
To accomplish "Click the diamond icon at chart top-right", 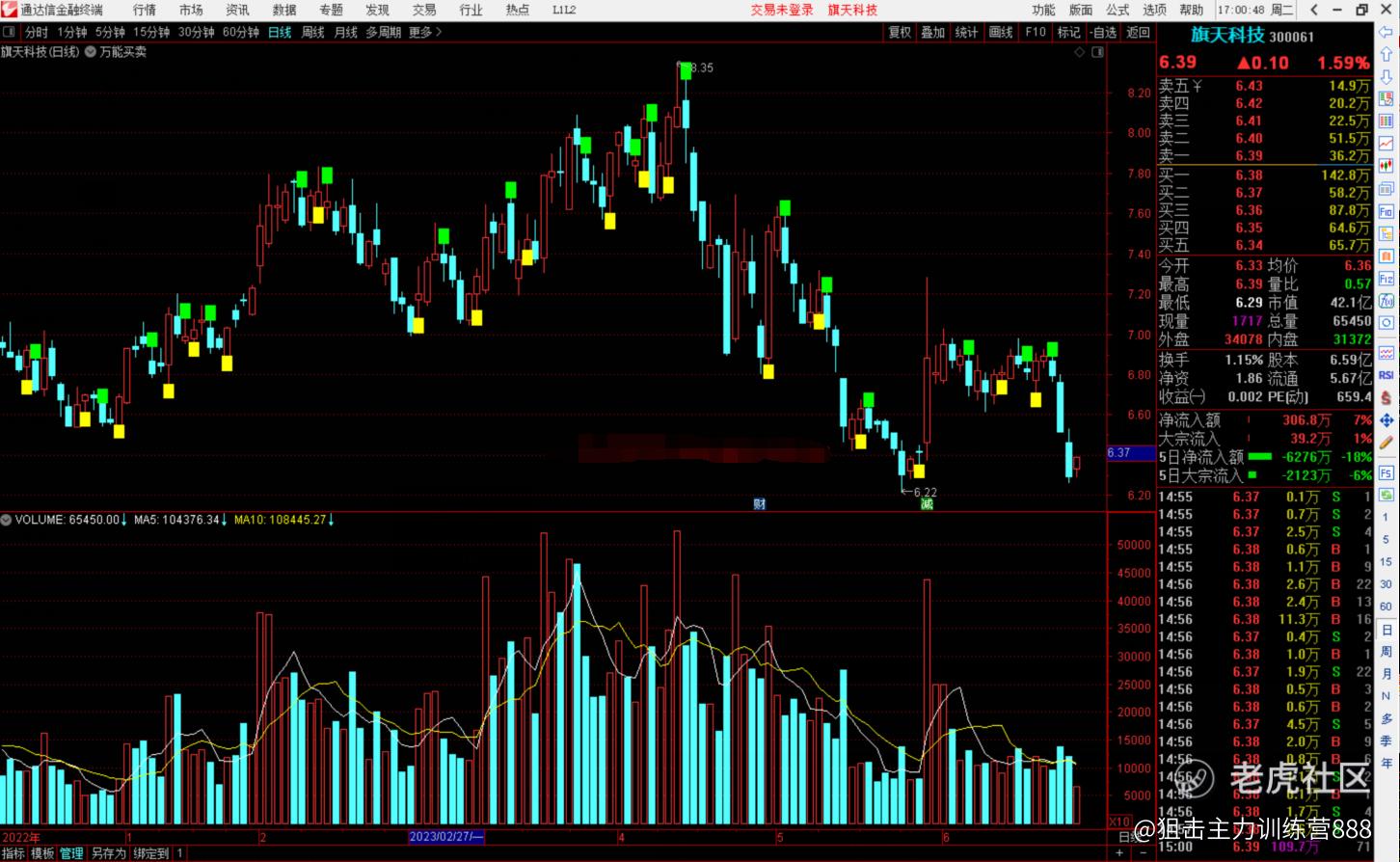I will coord(1080,53).
